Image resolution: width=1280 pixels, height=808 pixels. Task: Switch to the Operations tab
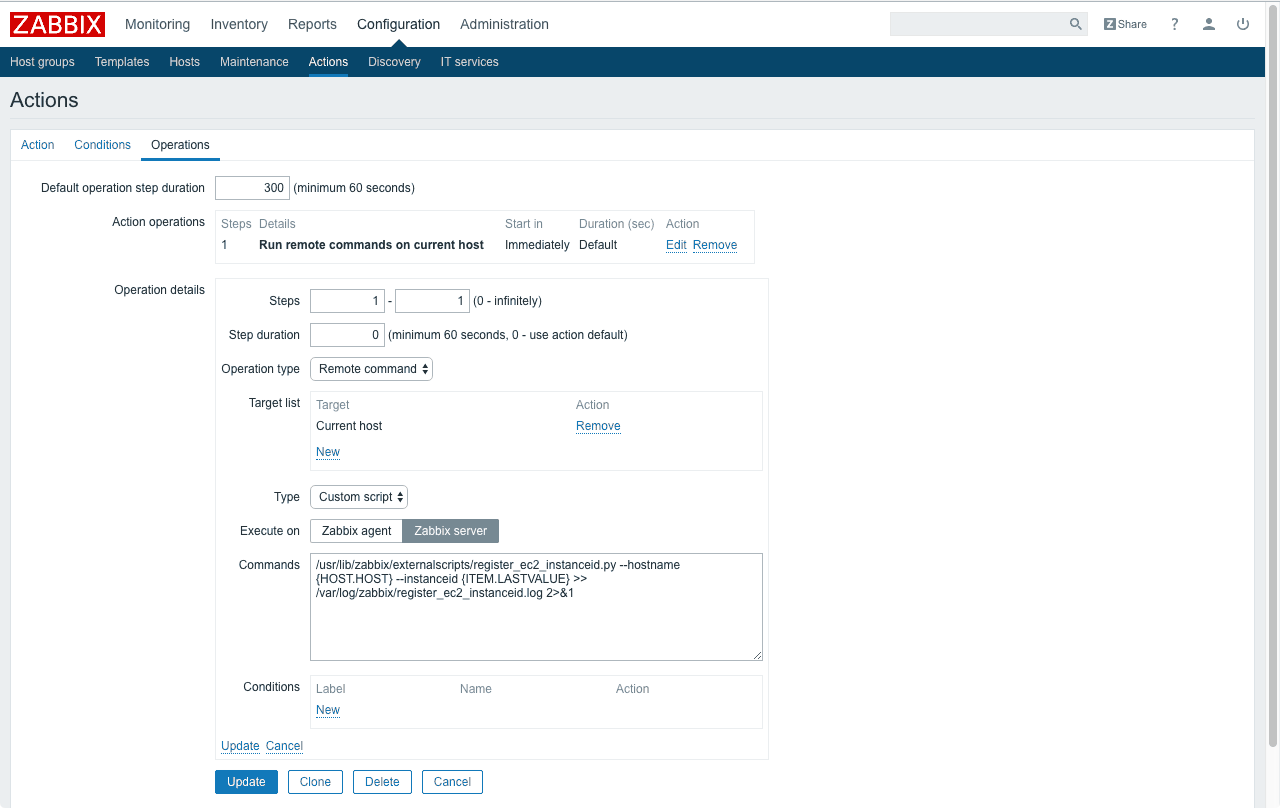[x=180, y=145]
